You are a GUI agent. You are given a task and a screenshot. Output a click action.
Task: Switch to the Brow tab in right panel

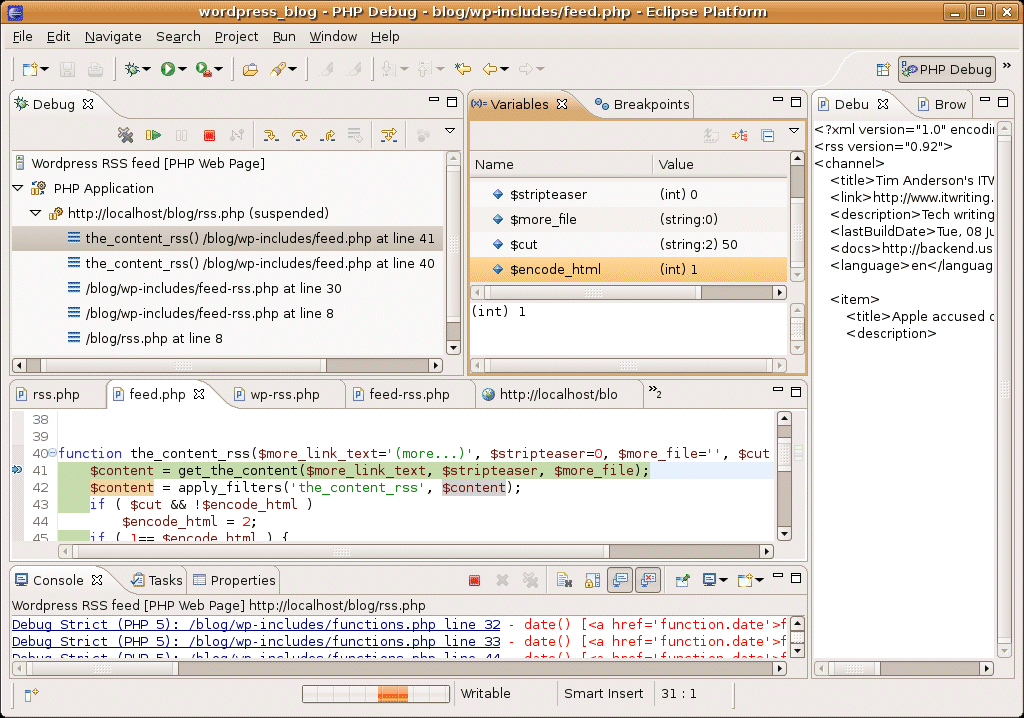[x=942, y=105]
